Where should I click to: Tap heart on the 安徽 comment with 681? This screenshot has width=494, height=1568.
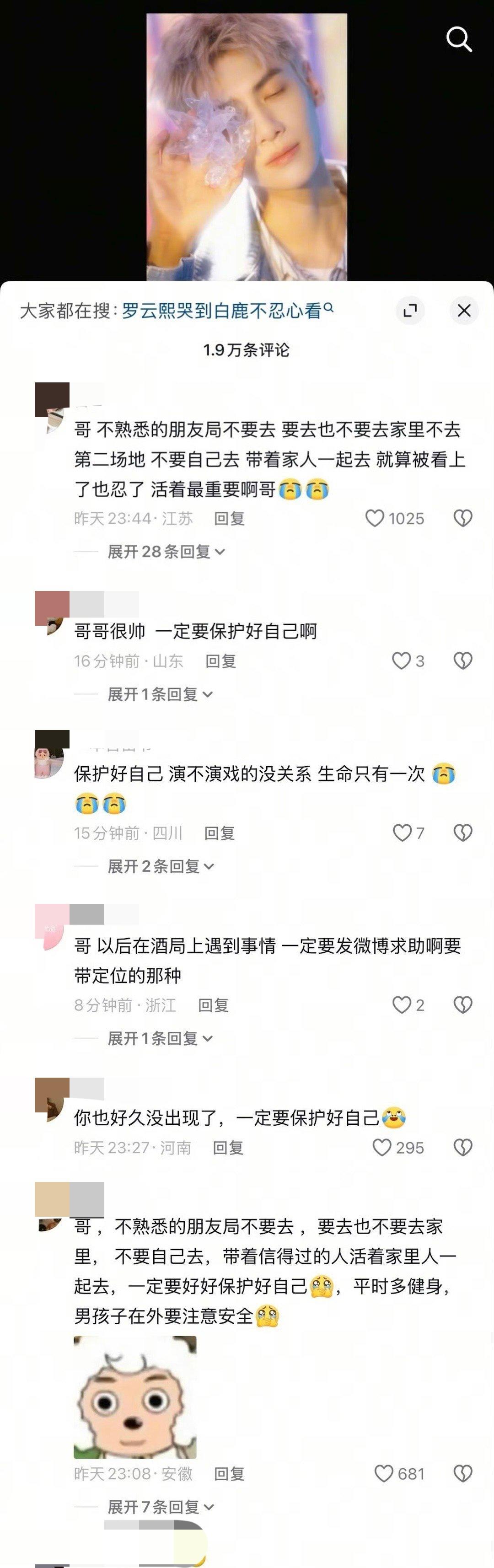coord(383,1474)
